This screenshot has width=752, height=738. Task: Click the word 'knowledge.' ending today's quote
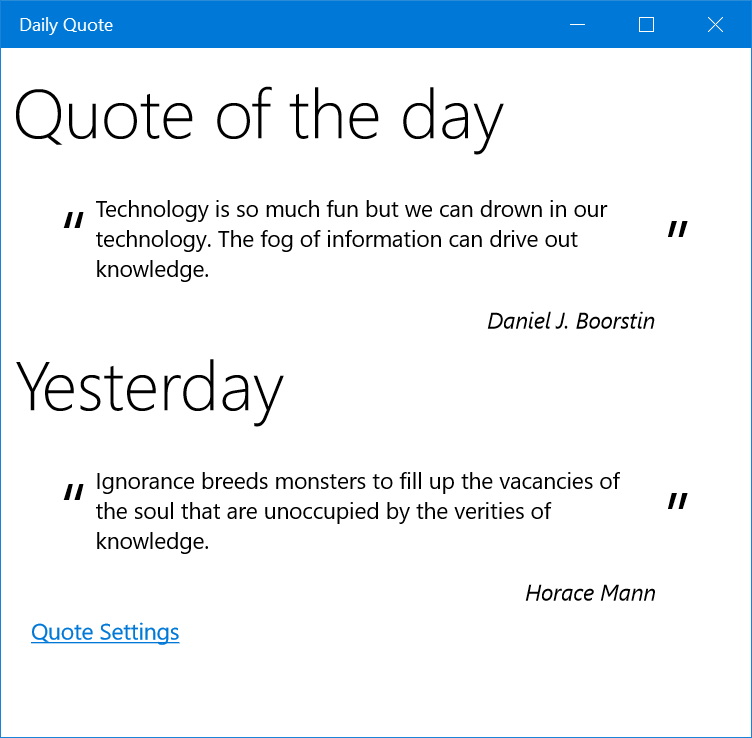[x=152, y=270]
